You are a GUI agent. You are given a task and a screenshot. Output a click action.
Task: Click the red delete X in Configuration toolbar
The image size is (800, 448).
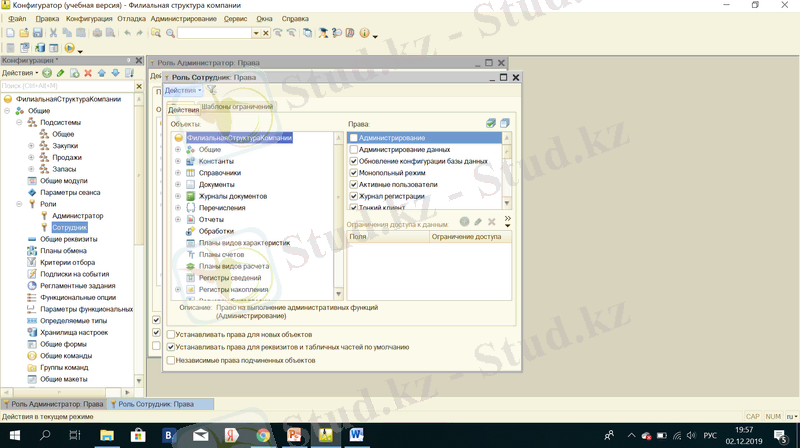point(88,73)
